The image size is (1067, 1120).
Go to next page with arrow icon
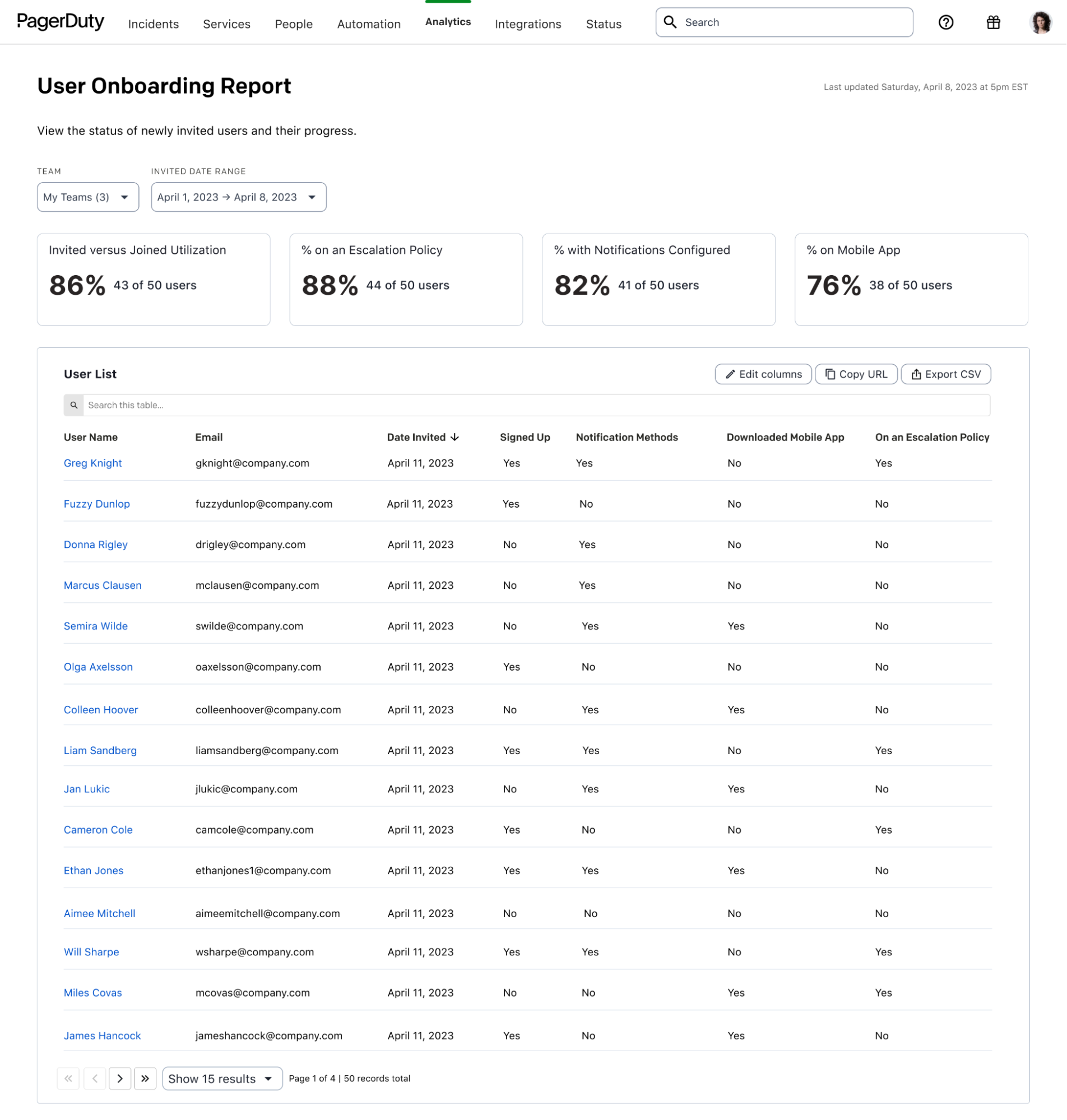120,1078
